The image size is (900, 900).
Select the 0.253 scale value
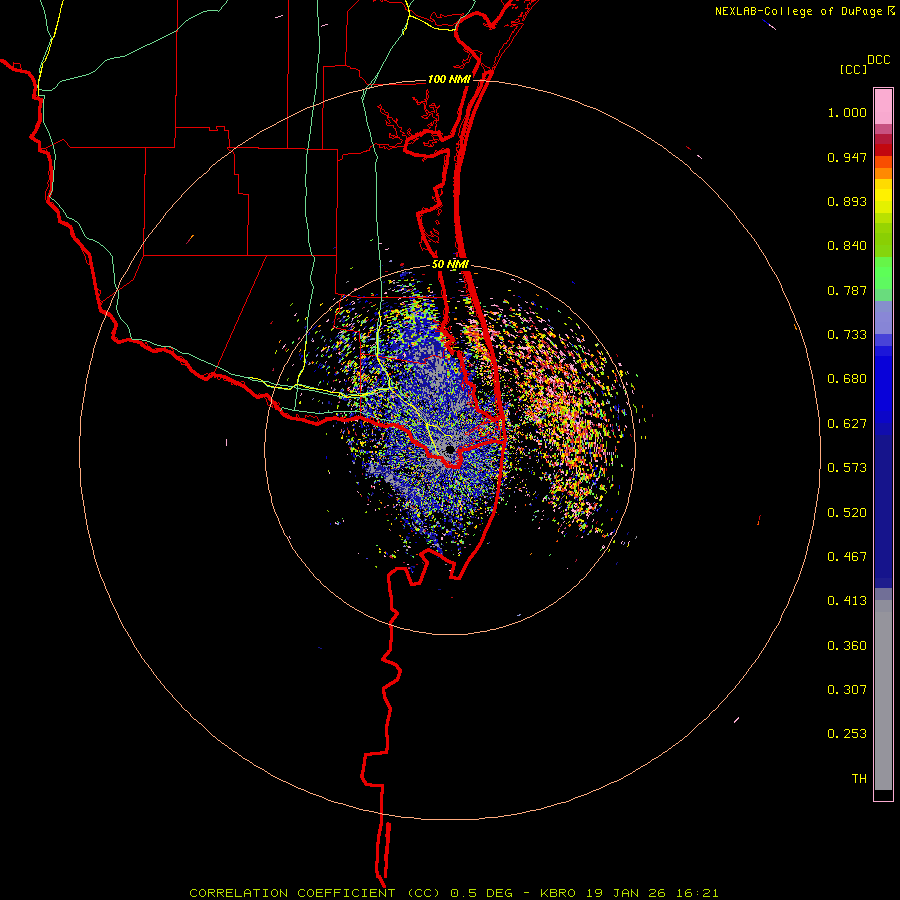847,734
